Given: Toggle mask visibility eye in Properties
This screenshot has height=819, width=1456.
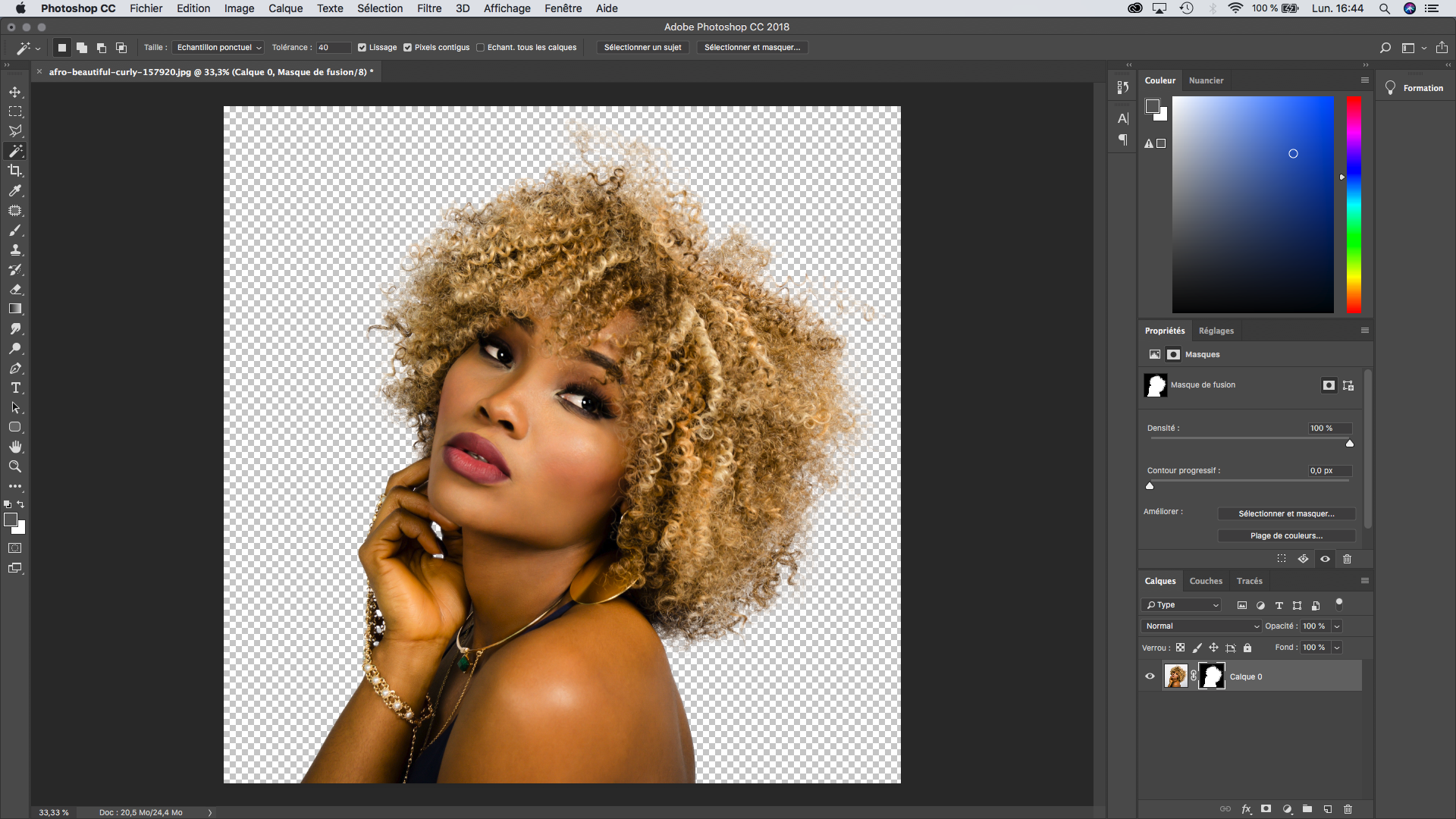Looking at the screenshot, I should click(x=1325, y=559).
